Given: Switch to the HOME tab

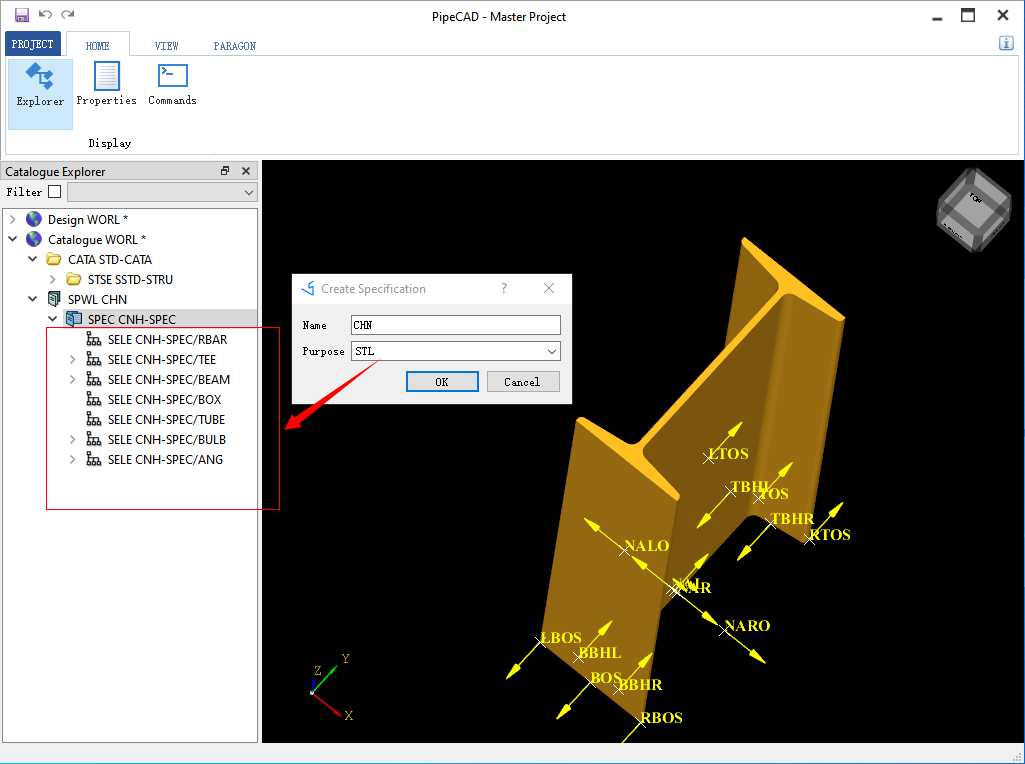Looking at the screenshot, I should click(x=97, y=45).
